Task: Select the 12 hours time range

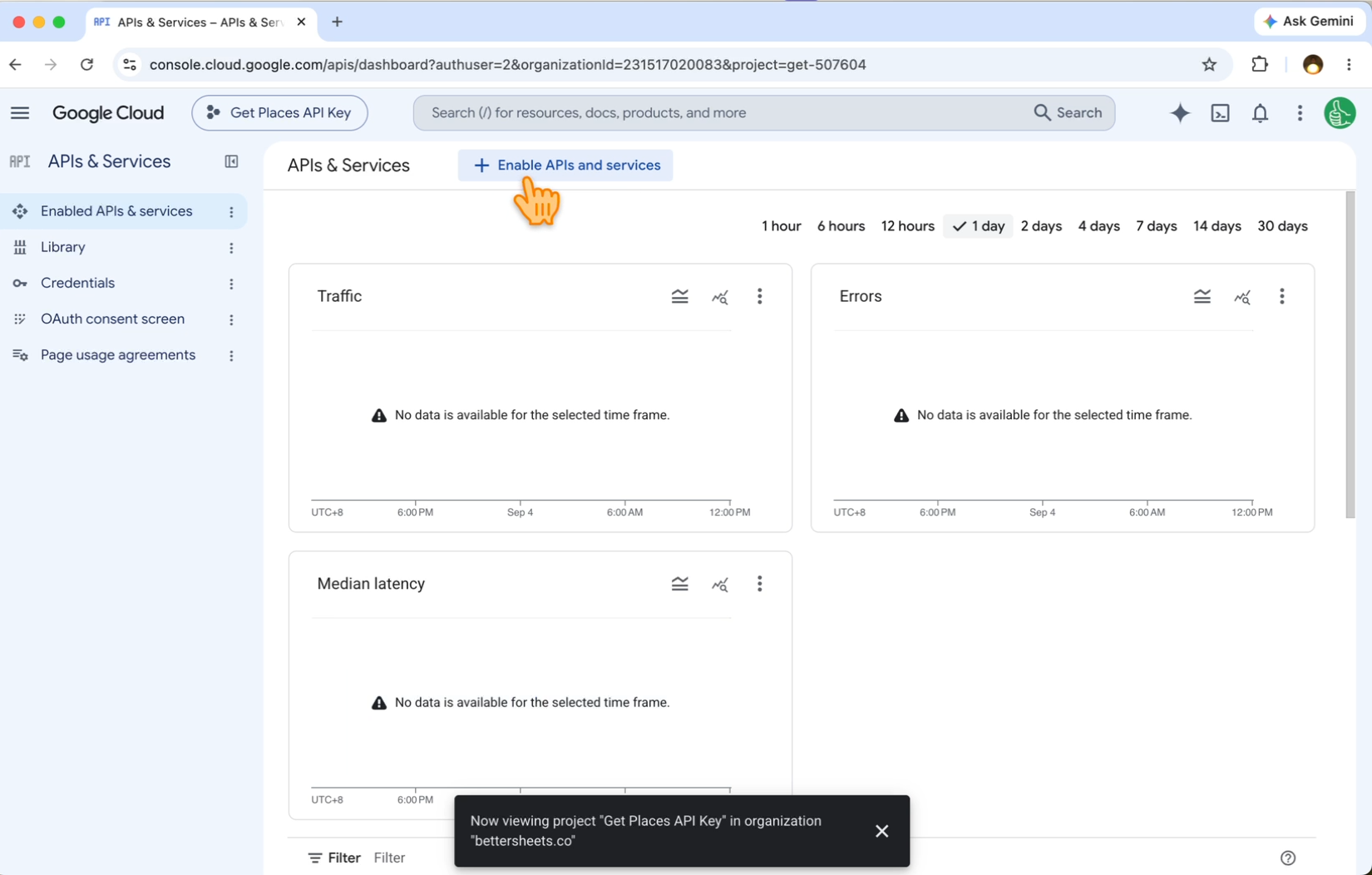Action: [x=907, y=226]
